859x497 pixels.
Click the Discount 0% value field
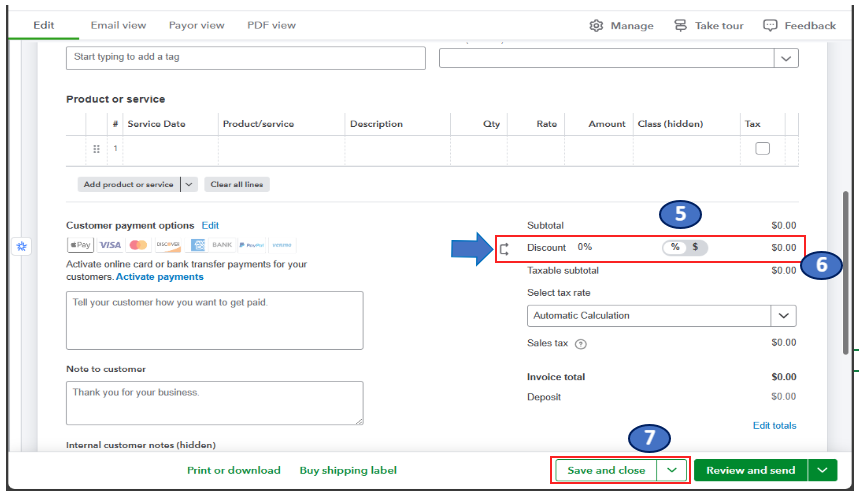585,247
